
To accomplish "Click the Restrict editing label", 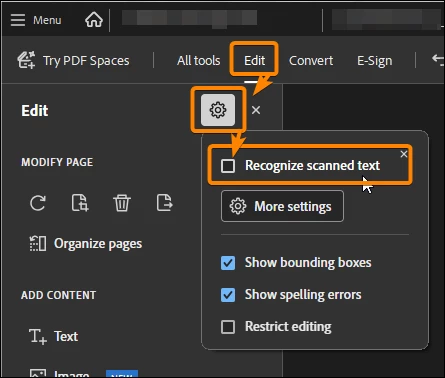I will point(288,327).
